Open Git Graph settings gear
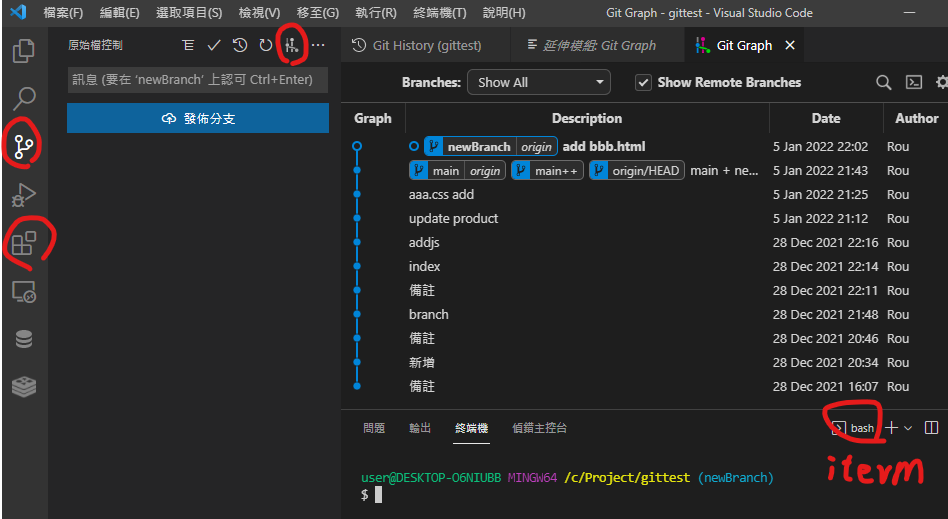This screenshot has height=519, width=948. point(941,82)
